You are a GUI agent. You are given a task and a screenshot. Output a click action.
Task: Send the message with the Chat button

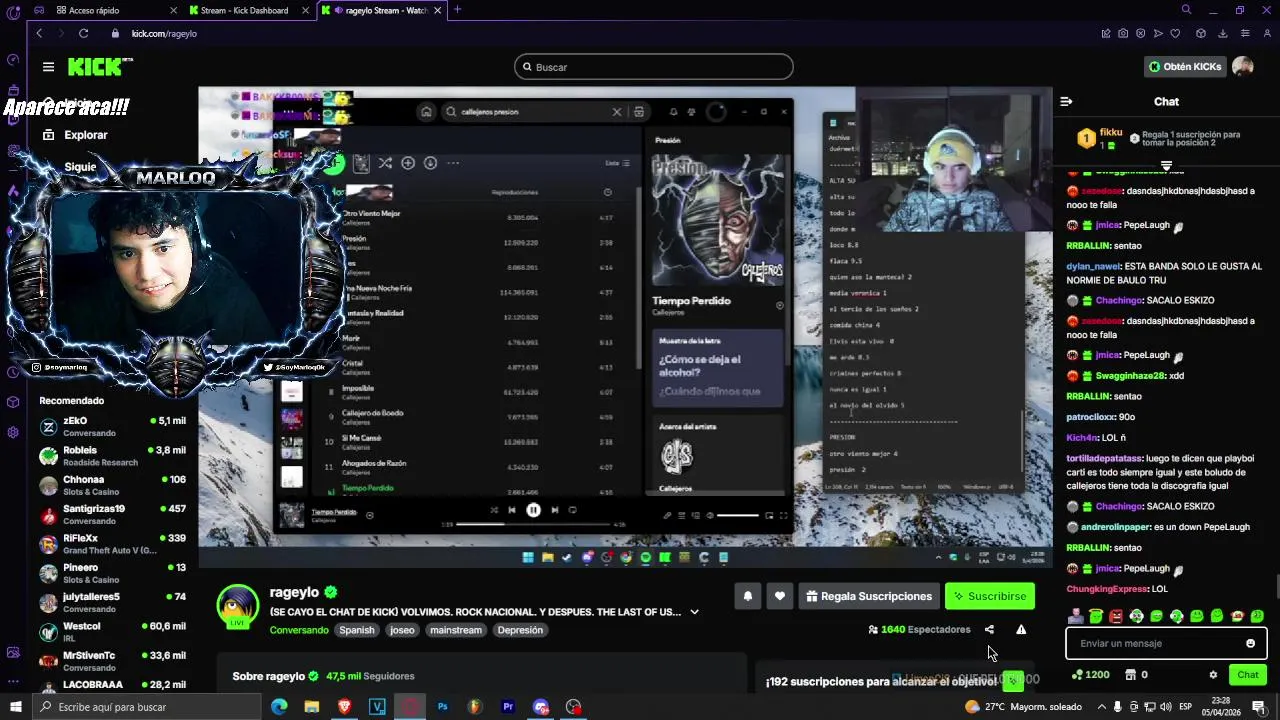coord(1248,675)
